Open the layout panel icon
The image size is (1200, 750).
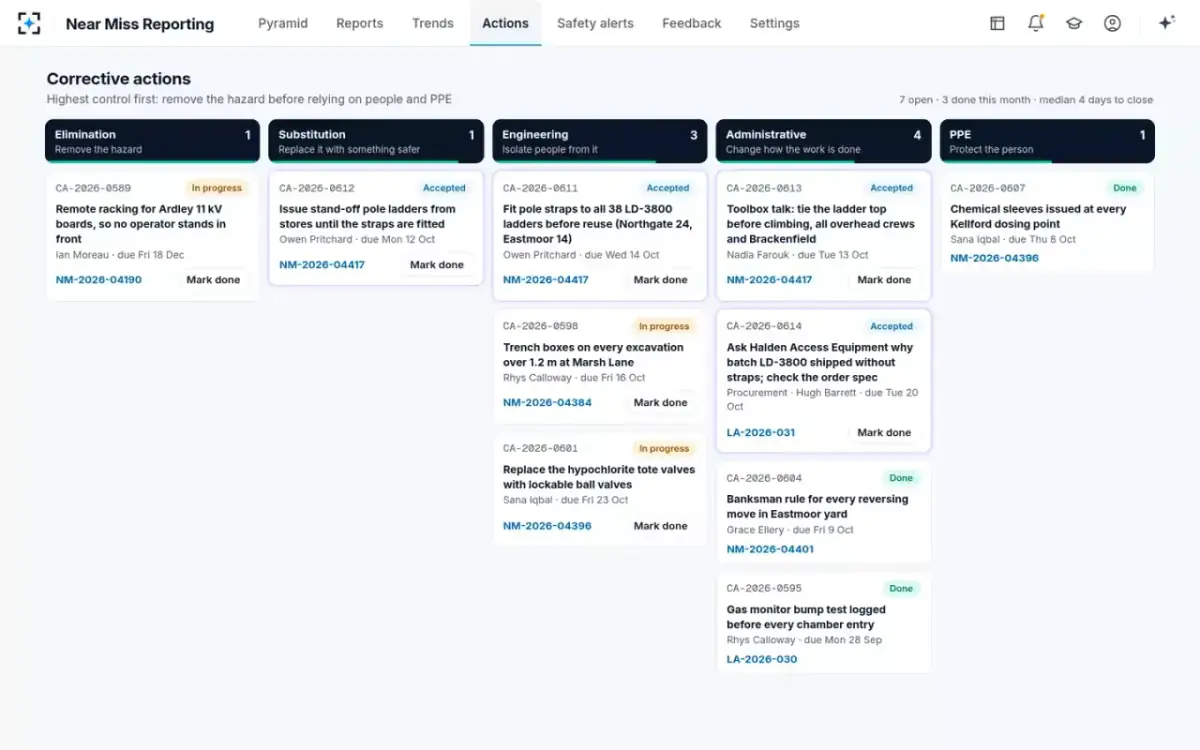(997, 23)
